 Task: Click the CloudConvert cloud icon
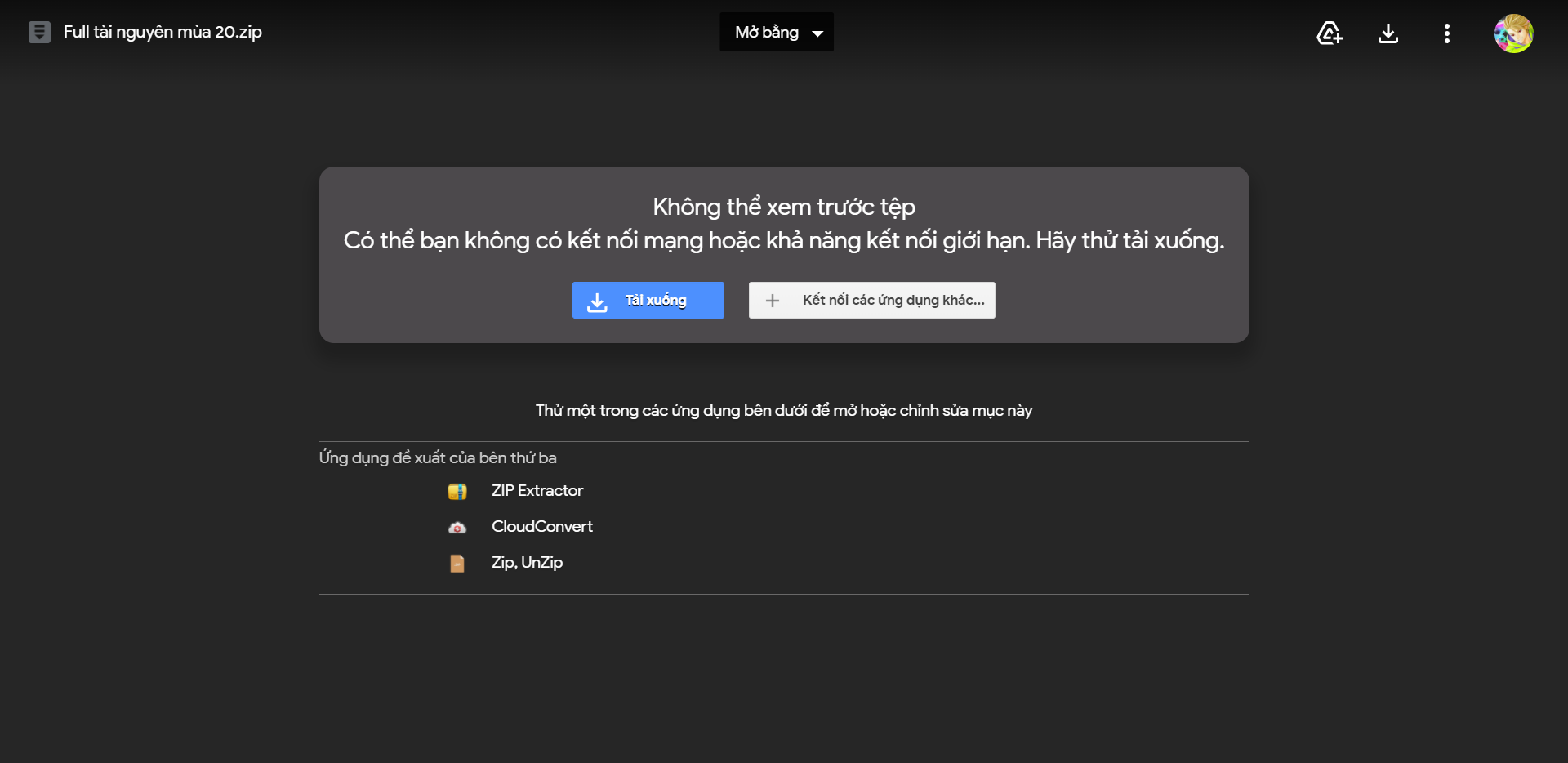click(457, 528)
